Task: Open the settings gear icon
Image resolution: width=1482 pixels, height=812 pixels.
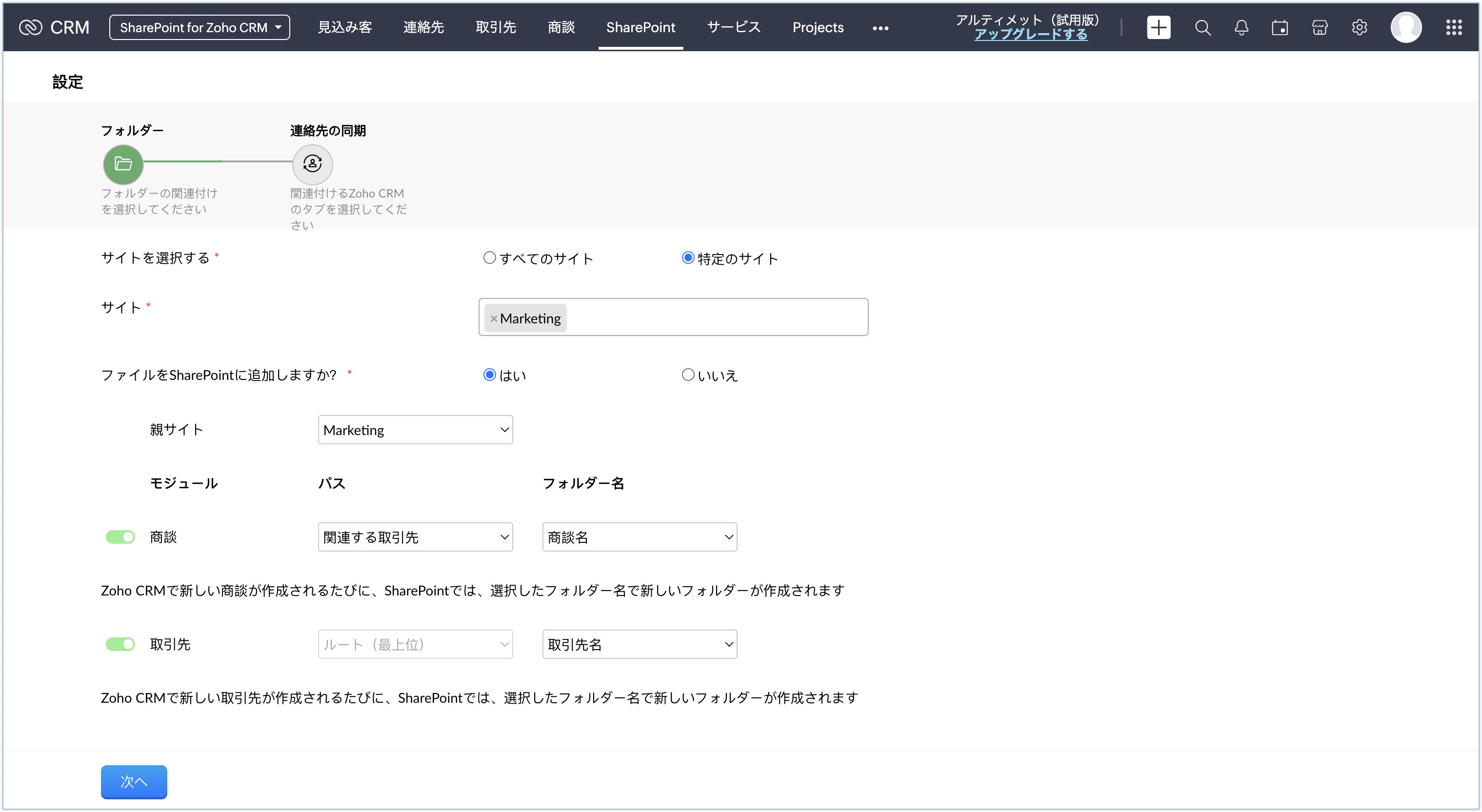Action: pyautogui.click(x=1360, y=27)
